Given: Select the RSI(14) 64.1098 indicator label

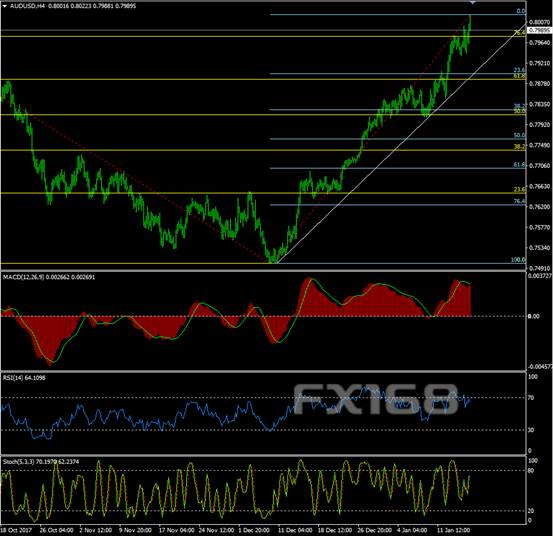Looking at the screenshot, I should pyautogui.click(x=24, y=378).
